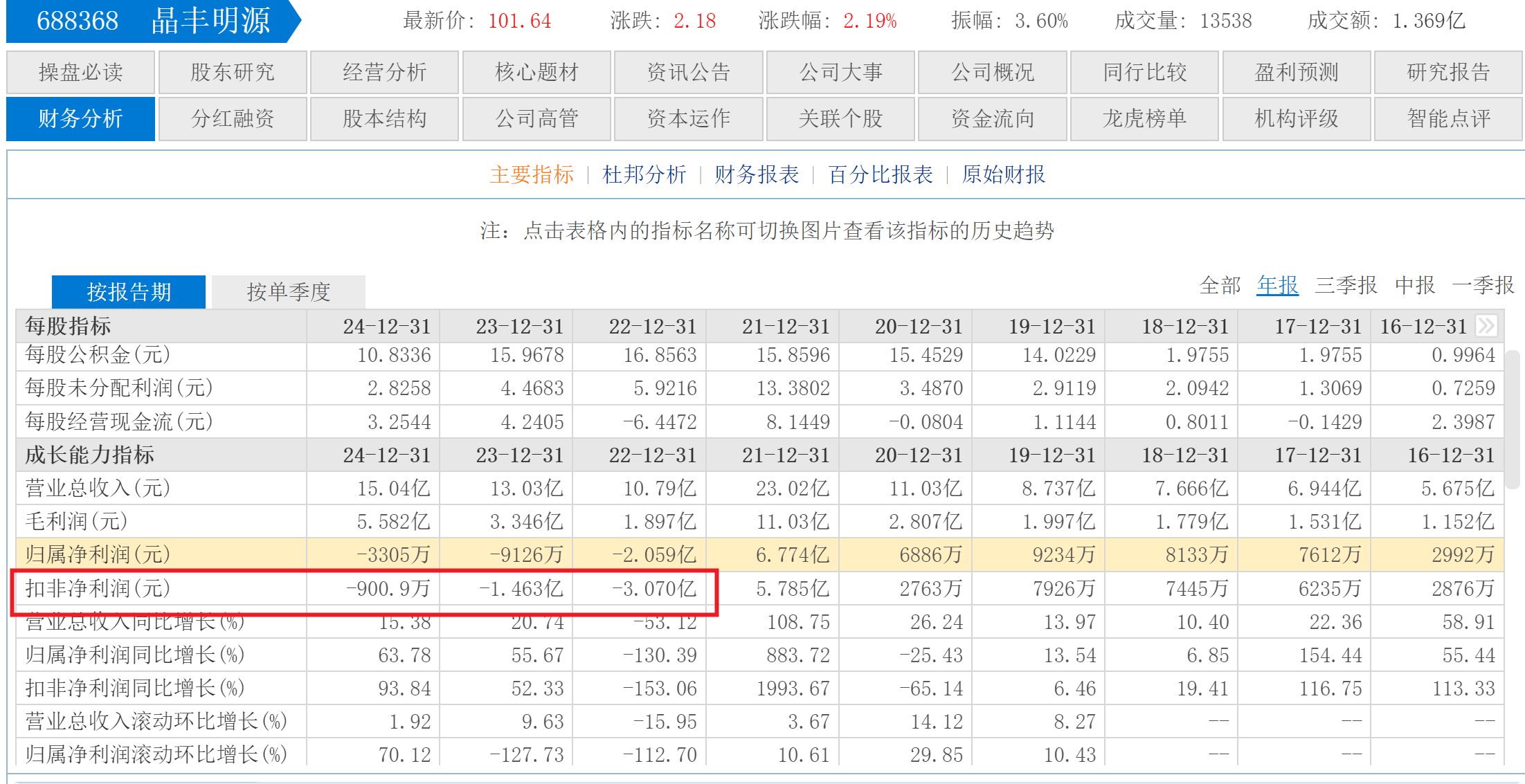Click the 成交量 13538 value

coord(1226,21)
